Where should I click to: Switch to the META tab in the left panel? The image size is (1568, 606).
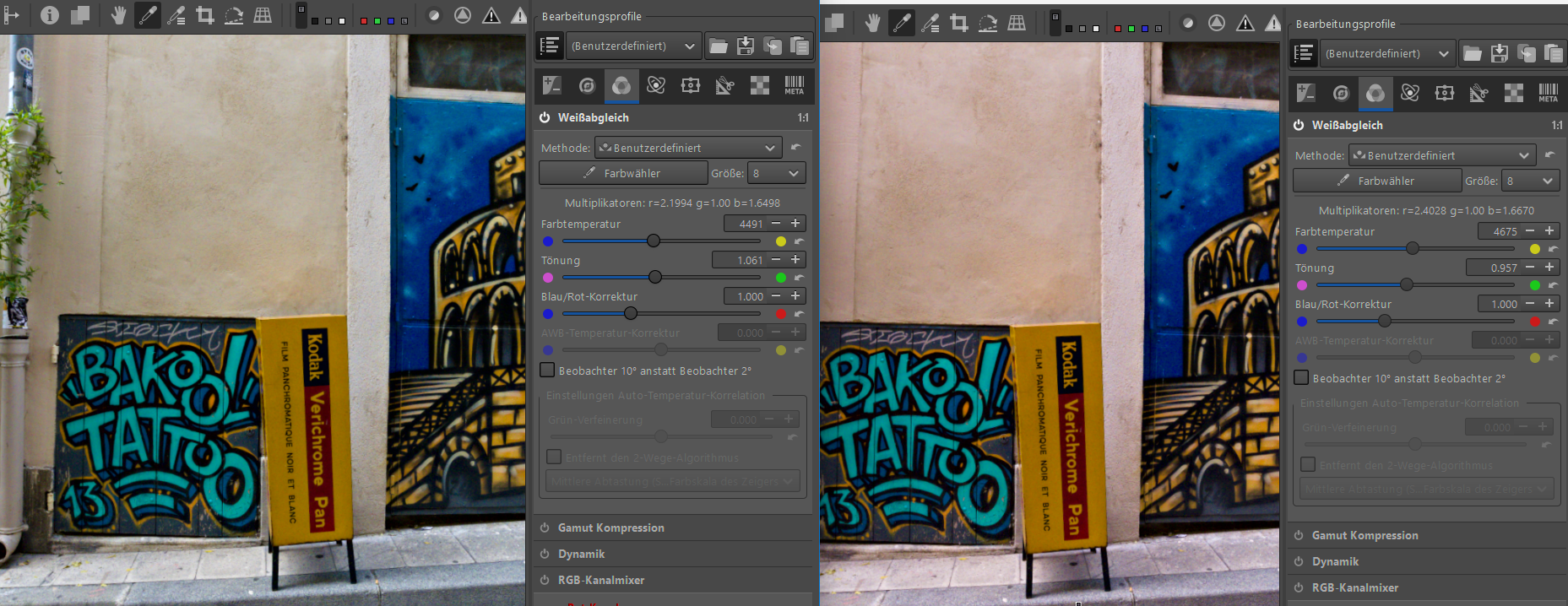[x=794, y=85]
